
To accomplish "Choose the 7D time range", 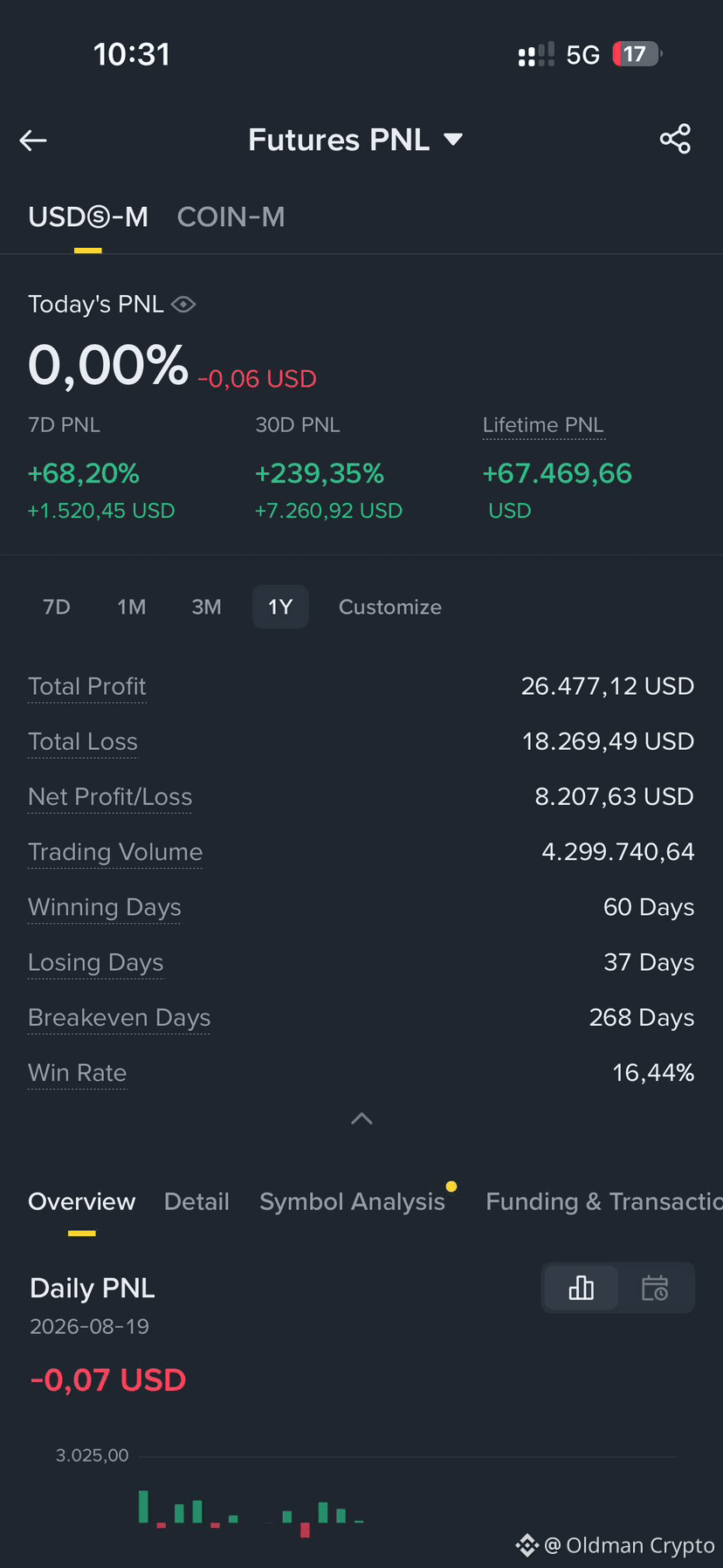I will pos(57,607).
